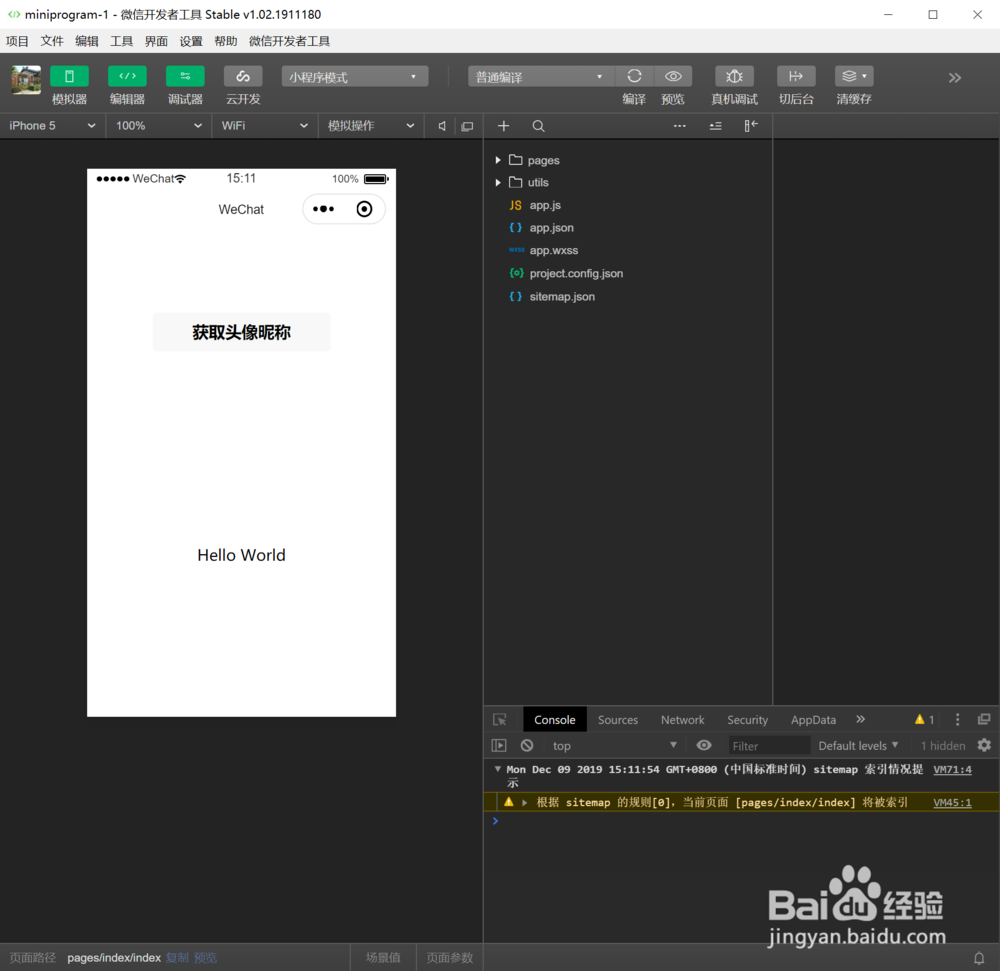Open the 界面 menu
Viewport: 1000px width, 971px height.
tap(156, 41)
